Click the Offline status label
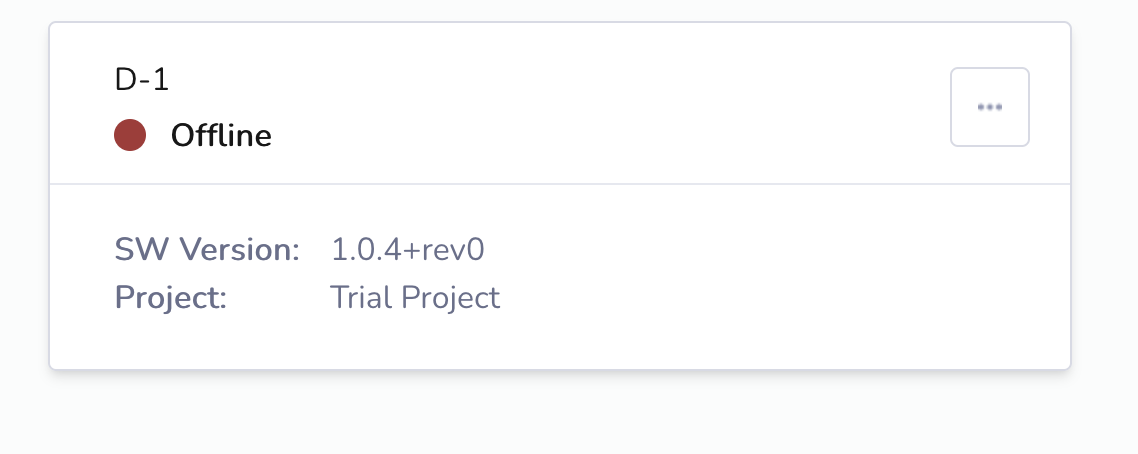Screen dimensions: 1138x454 tap(221, 136)
